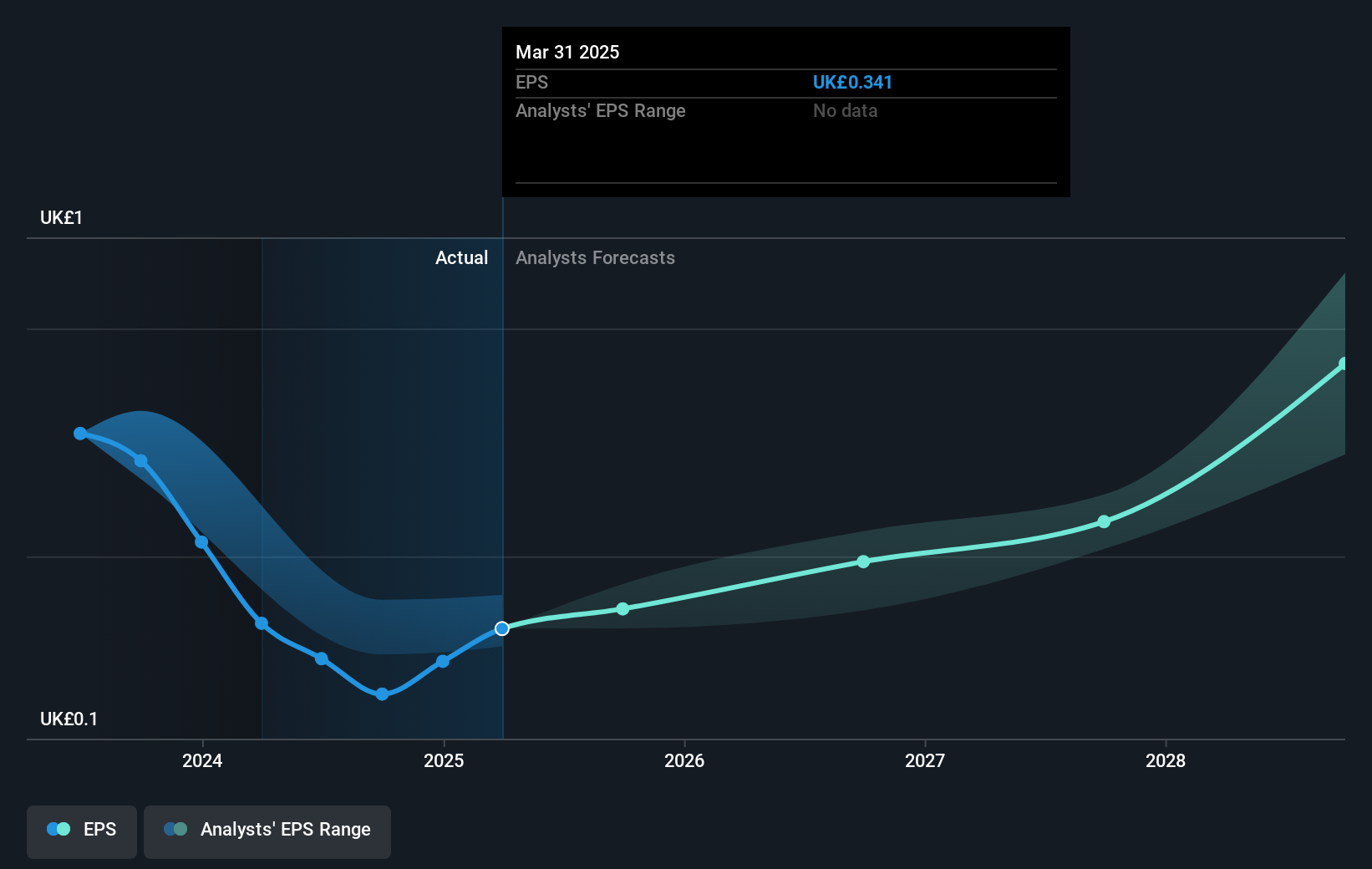1372x869 pixels.
Task: Click the 2024 axis label
Action: click(202, 761)
